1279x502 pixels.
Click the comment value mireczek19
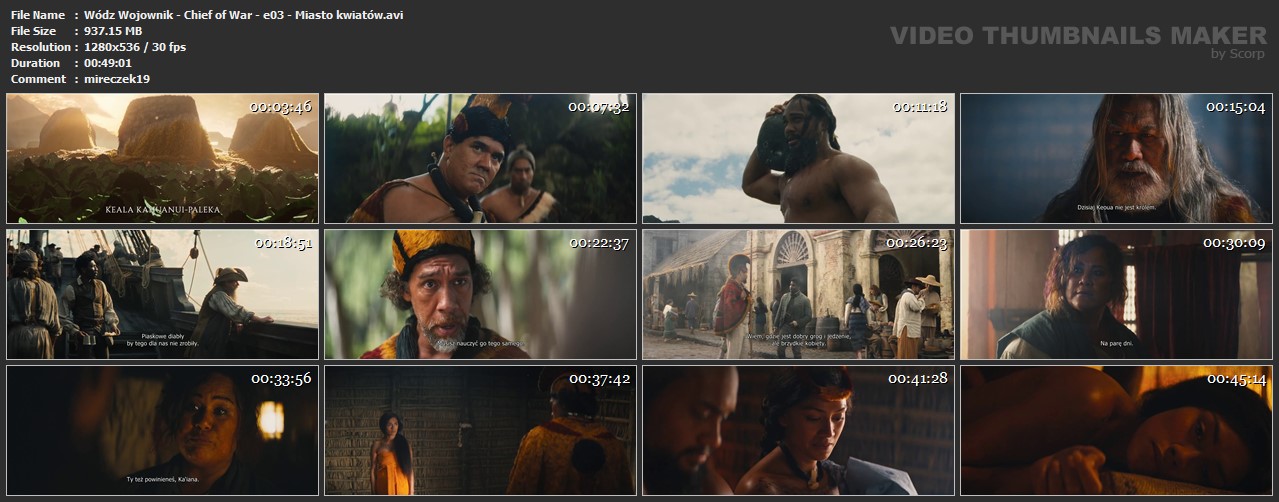[117, 79]
